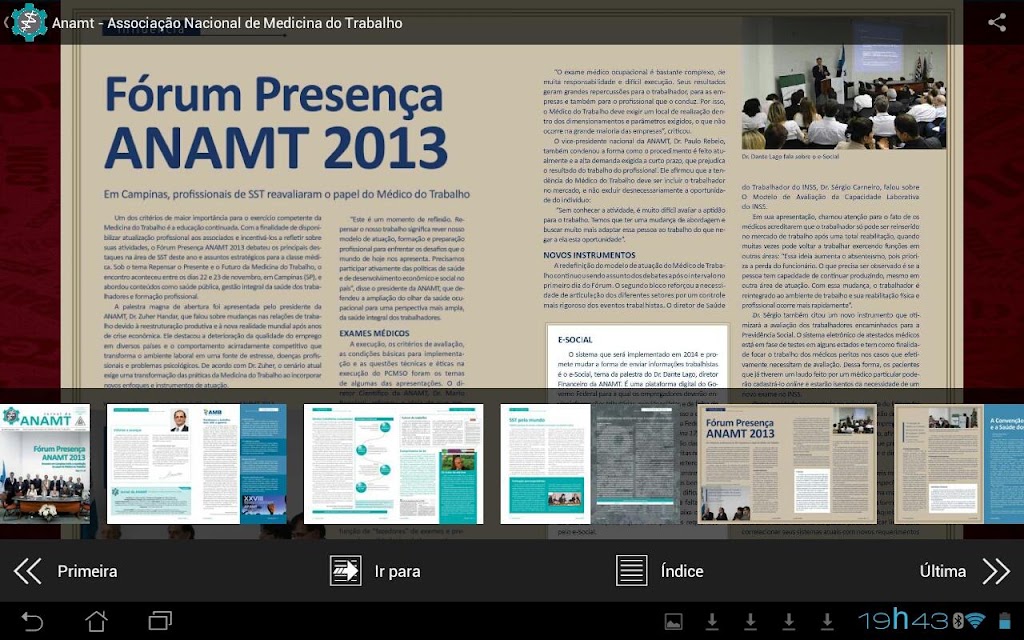Tap the Android back button
Viewport: 1024px width, 640px height.
pyautogui.click(x=31, y=620)
